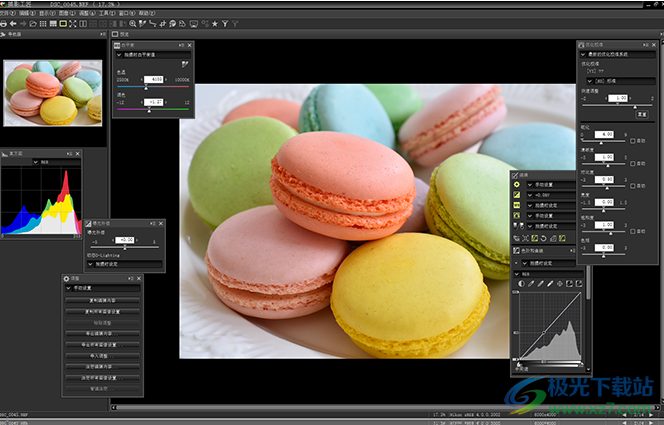Select the black point eyedropper in curves
This screenshot has width=664, height=425.
click(531, 284)
